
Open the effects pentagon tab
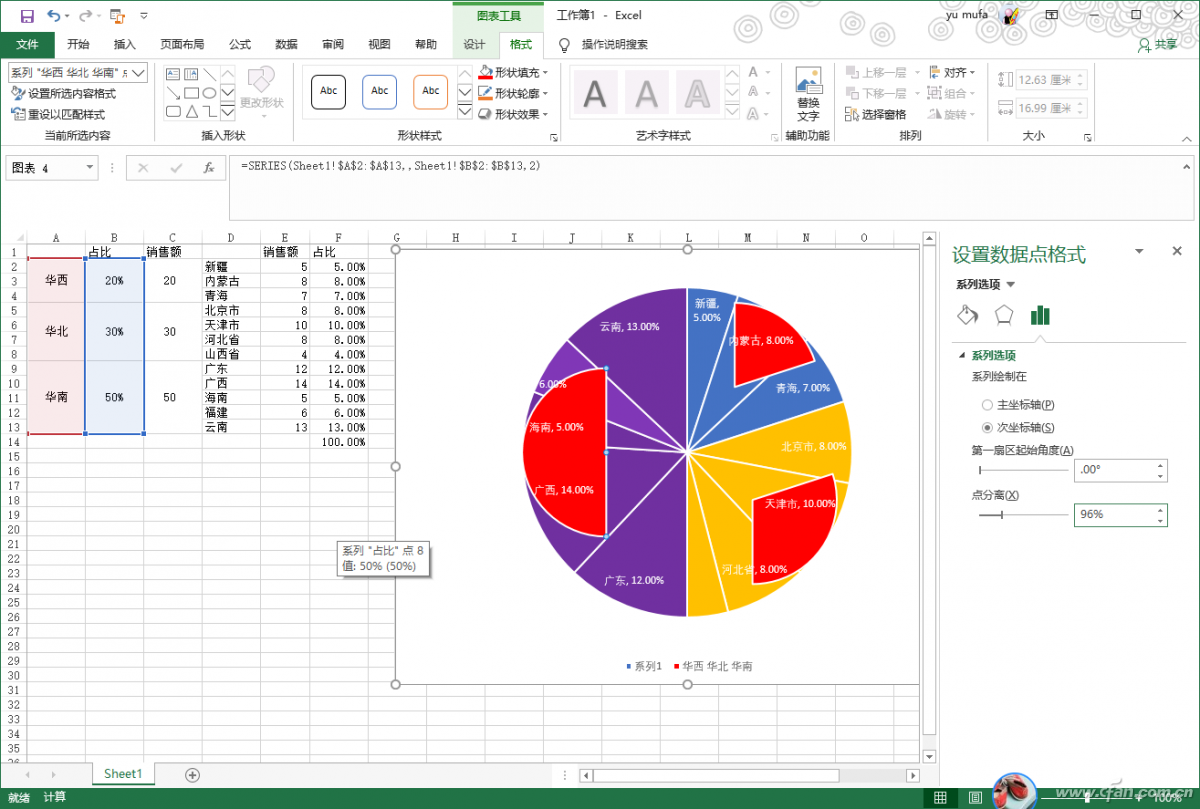click(1004, 315)
